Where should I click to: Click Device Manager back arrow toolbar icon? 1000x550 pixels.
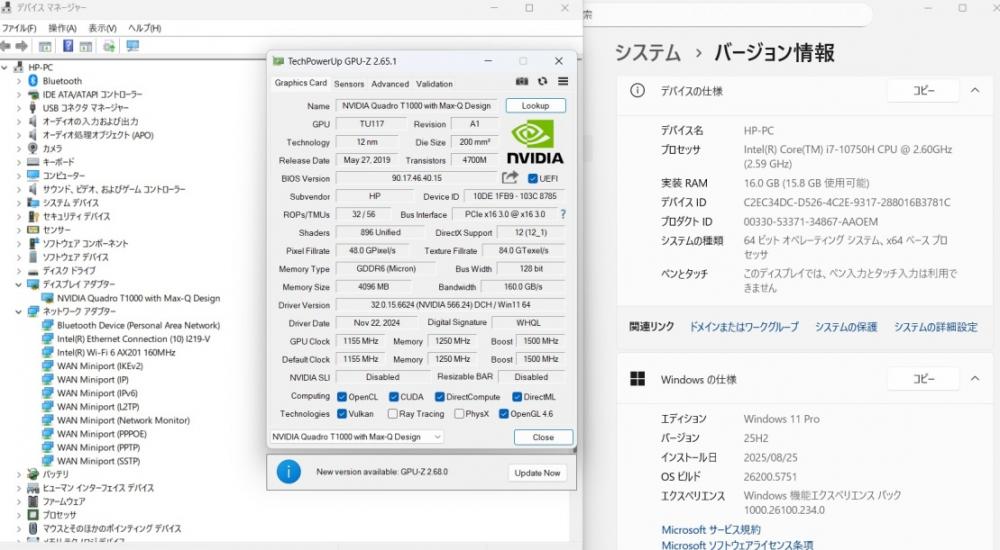tap(6, 46)
